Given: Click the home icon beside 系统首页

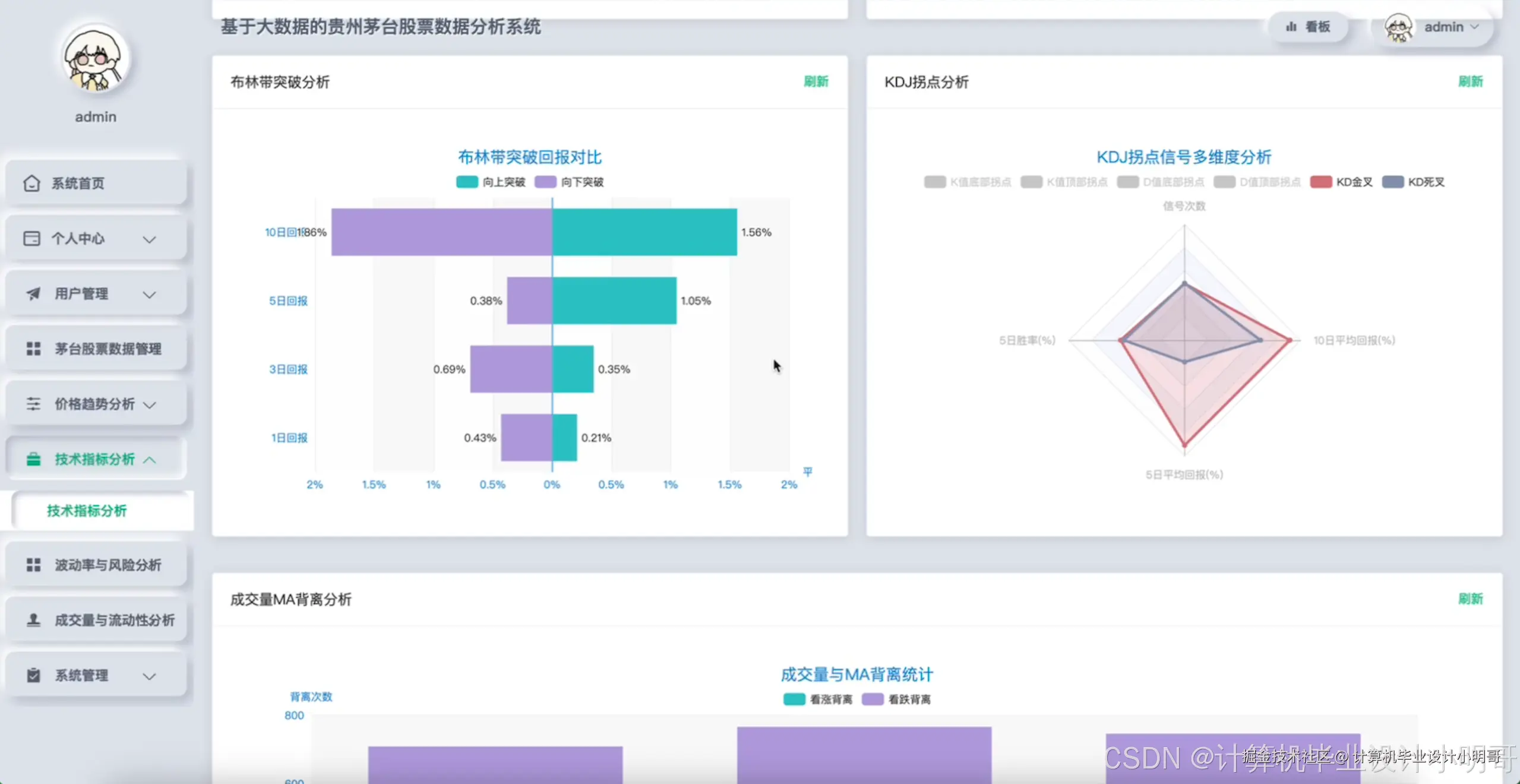Looking at the screenshot, I should (x=31, y=183).
